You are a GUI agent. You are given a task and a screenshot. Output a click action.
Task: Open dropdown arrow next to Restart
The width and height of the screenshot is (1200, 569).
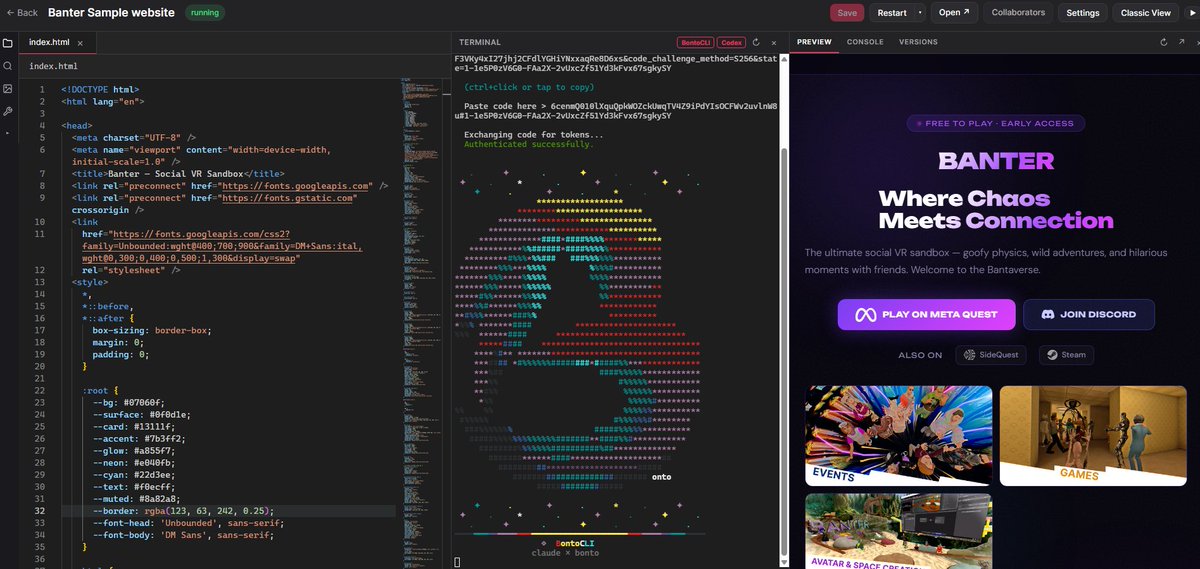tap(921, 13)
